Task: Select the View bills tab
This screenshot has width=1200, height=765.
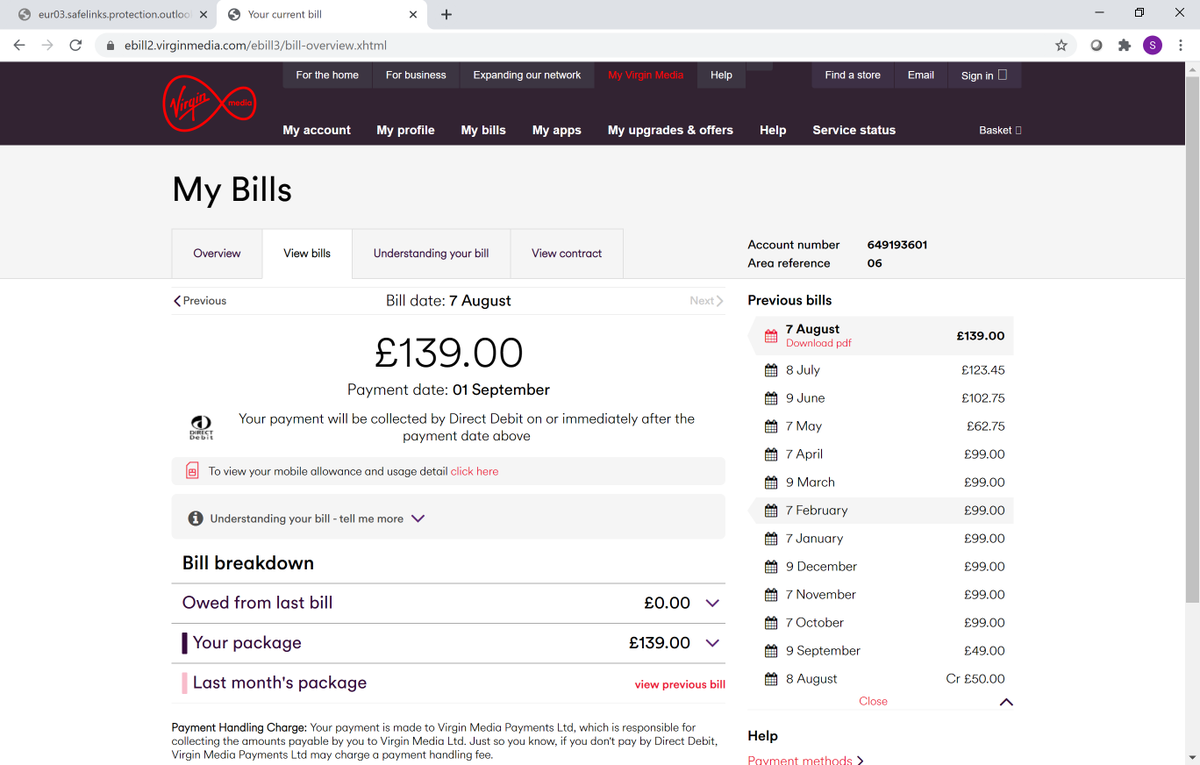Action: tap(307, 253)
